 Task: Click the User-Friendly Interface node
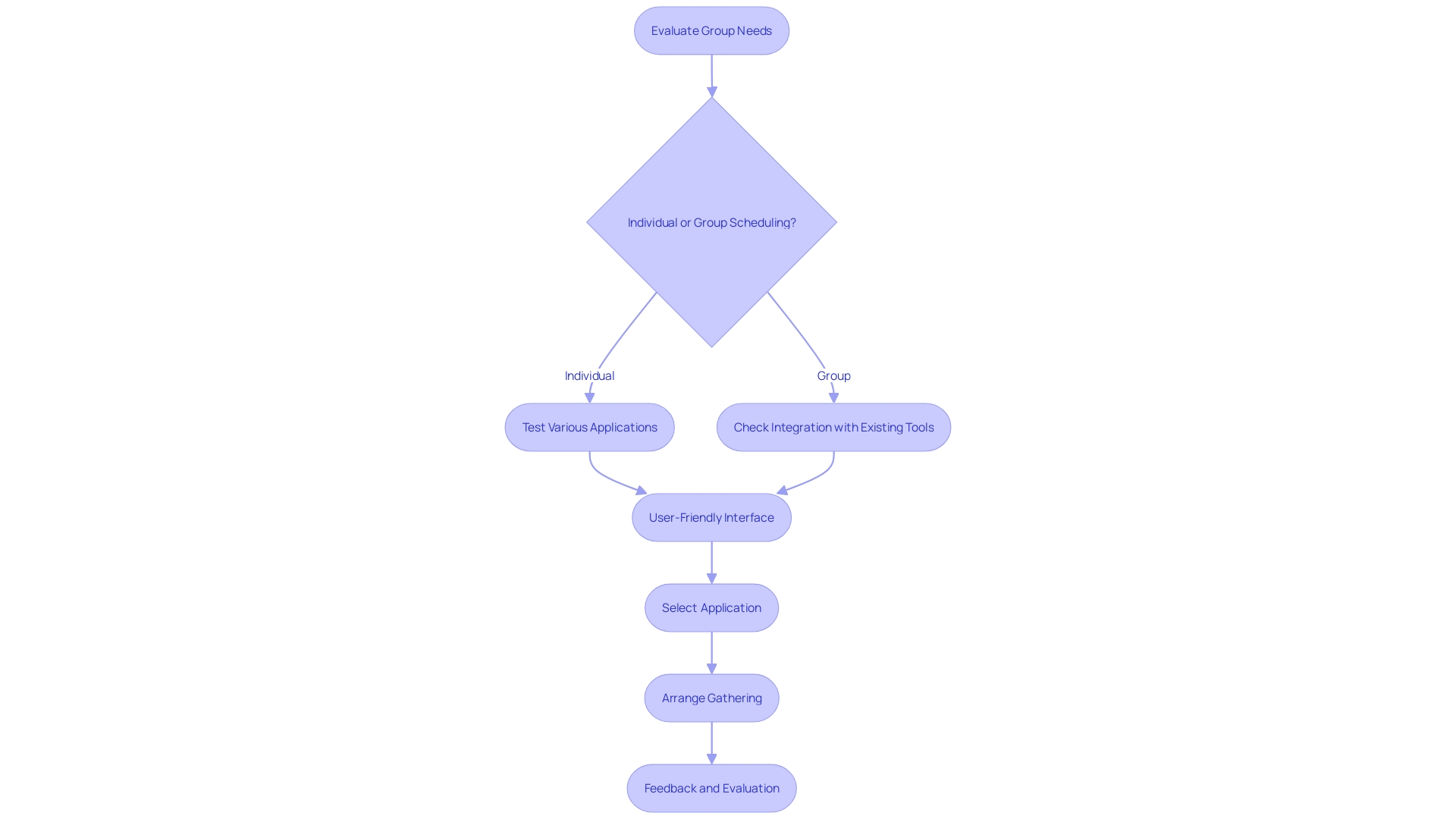[711, 517]
